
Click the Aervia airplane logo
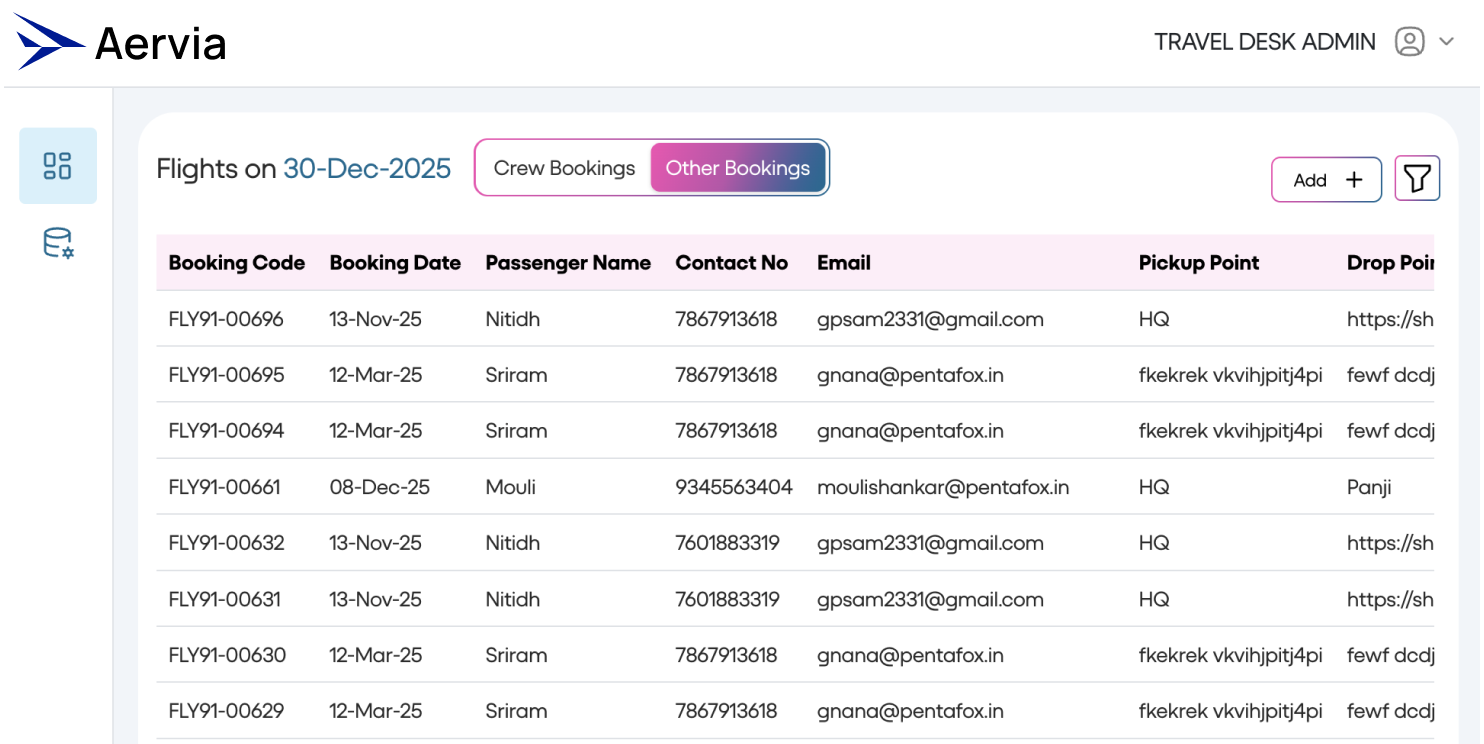(46, 41)
